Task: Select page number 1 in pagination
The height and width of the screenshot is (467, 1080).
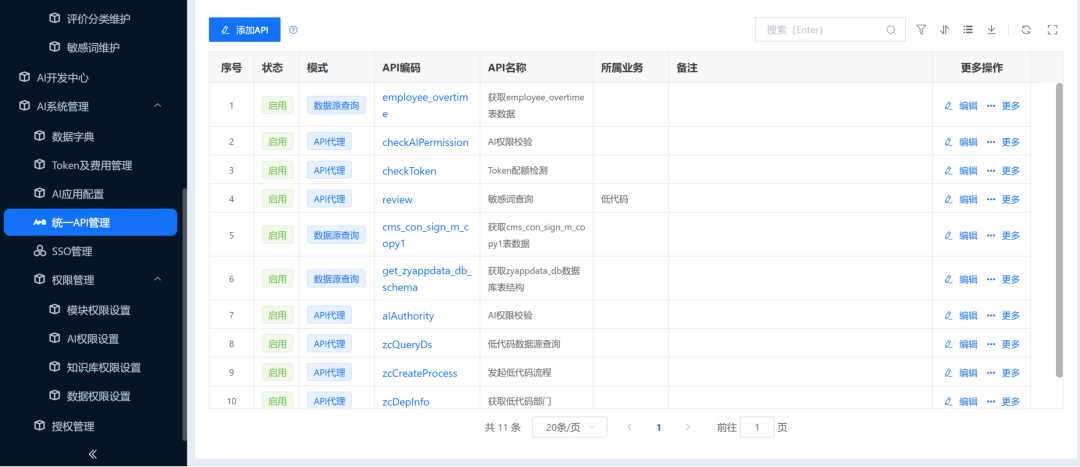Action: (x=658, y=427)
